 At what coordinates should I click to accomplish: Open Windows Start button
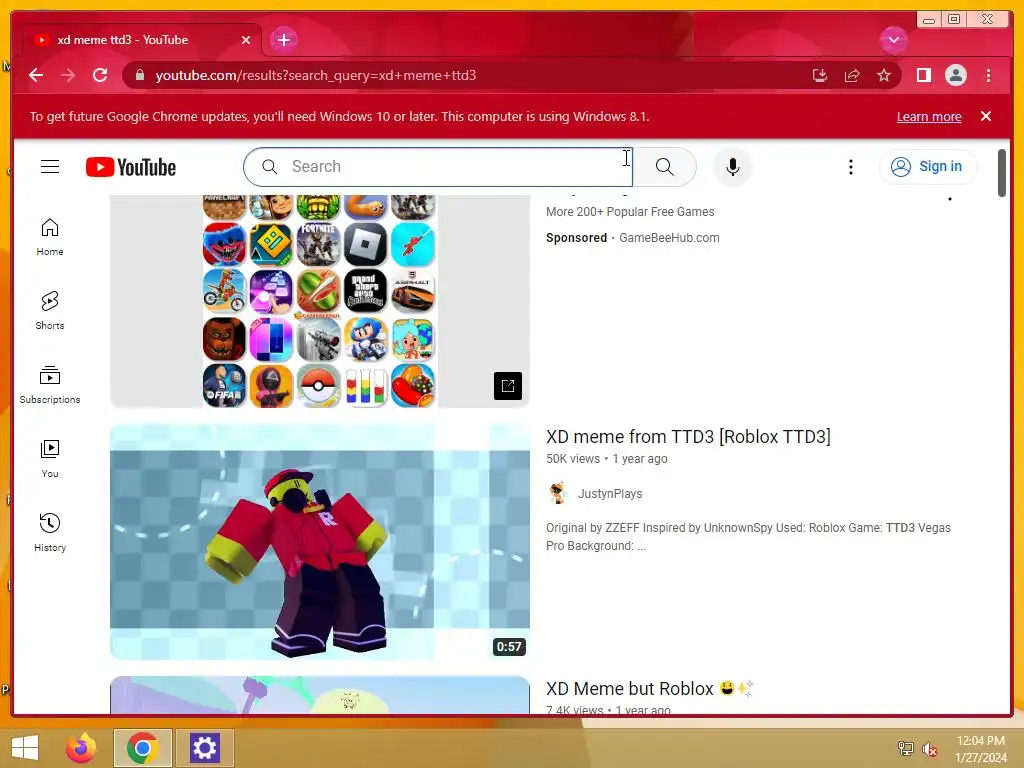(24, 748)
